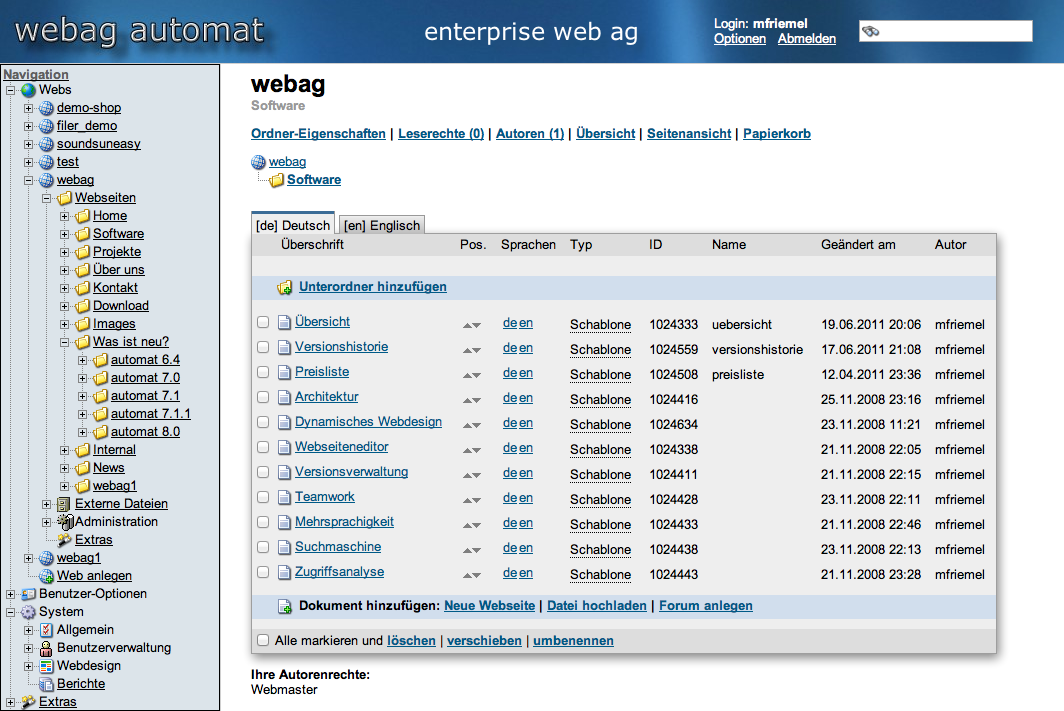
Task: Collapse the System tree node
Action: (11, 613)
